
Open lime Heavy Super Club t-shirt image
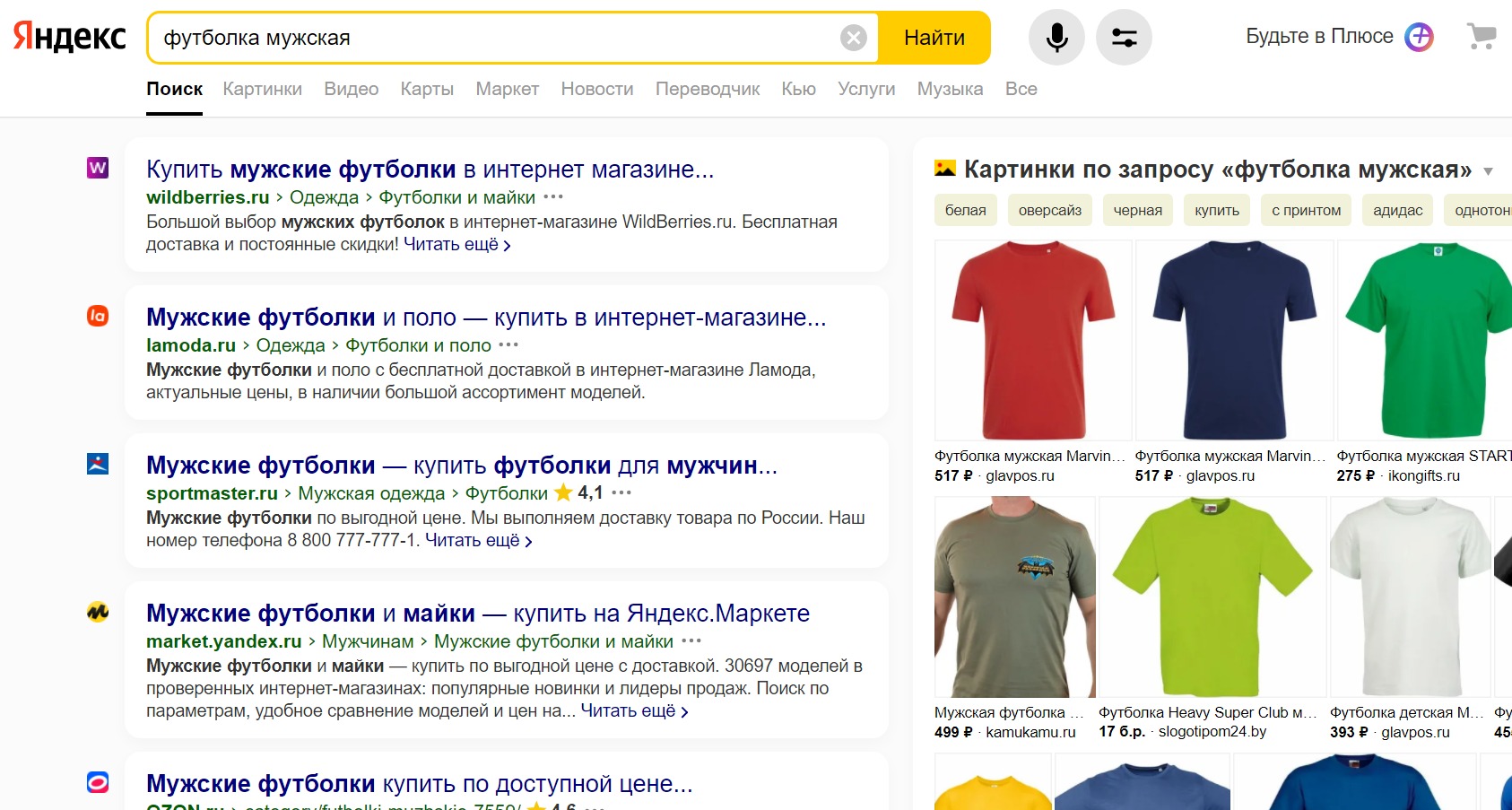[x=1212, y=597]
